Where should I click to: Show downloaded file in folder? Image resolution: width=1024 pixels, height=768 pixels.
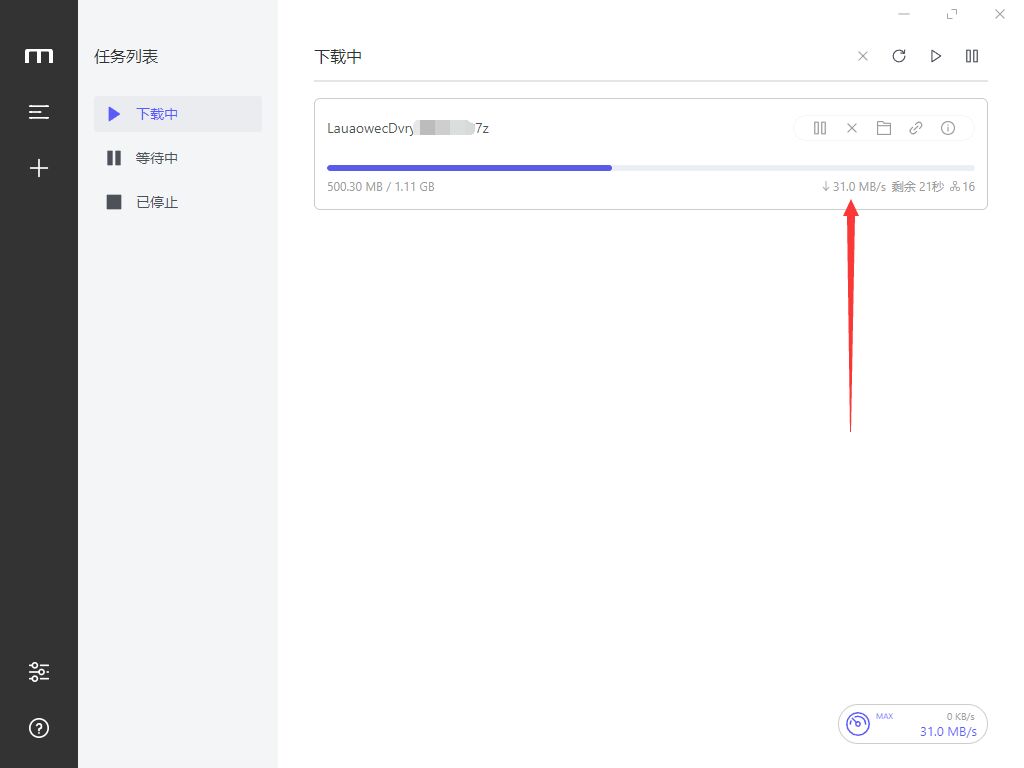(884, 128)
